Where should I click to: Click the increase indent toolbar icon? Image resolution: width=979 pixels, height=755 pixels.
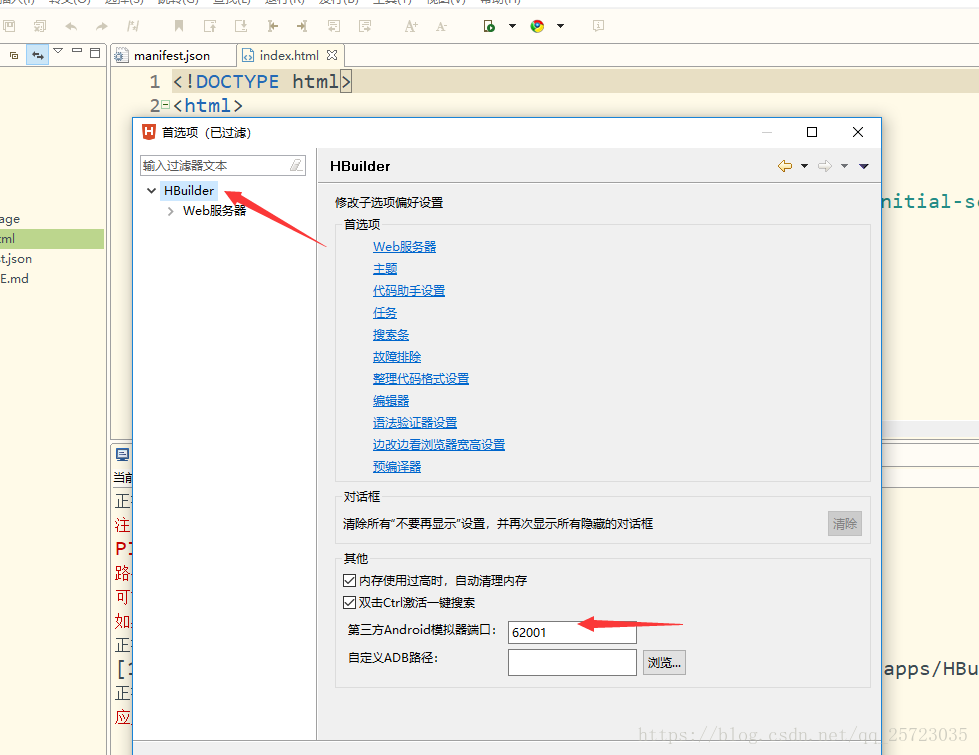pyautogui.click(x=302, y=26)
